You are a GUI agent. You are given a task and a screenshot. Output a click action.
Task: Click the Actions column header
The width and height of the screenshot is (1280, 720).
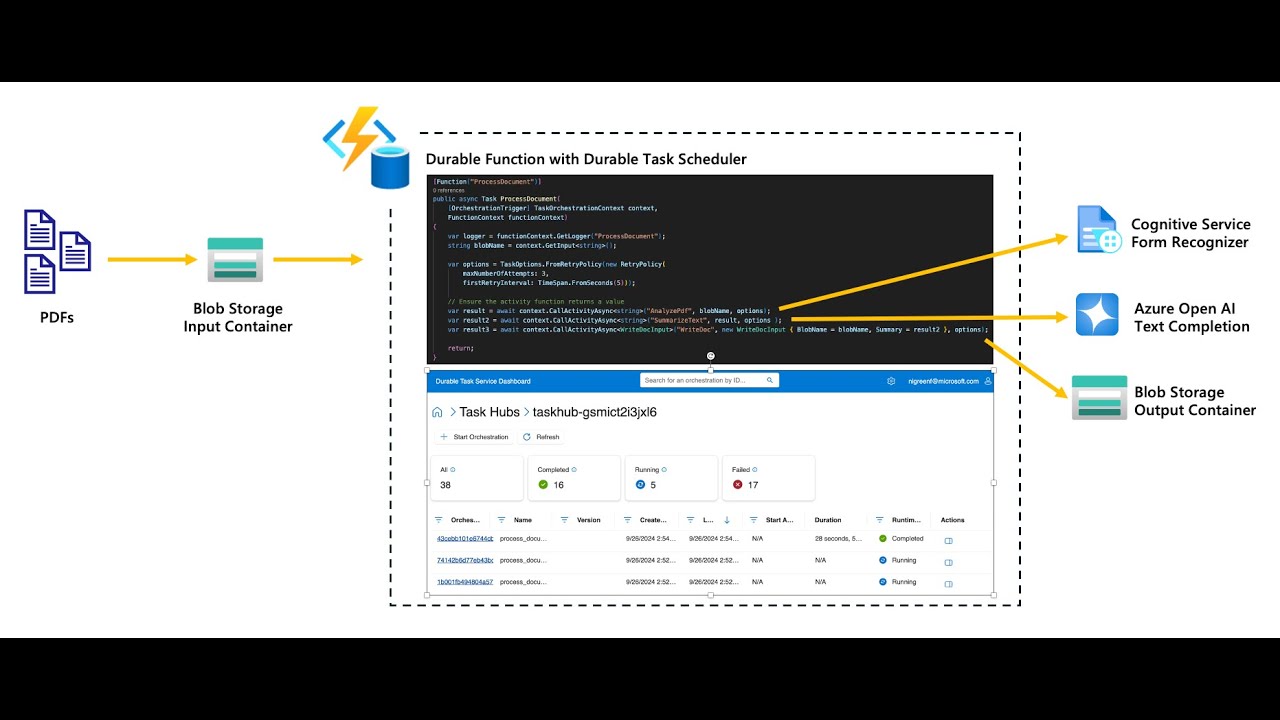click(953, 520)
